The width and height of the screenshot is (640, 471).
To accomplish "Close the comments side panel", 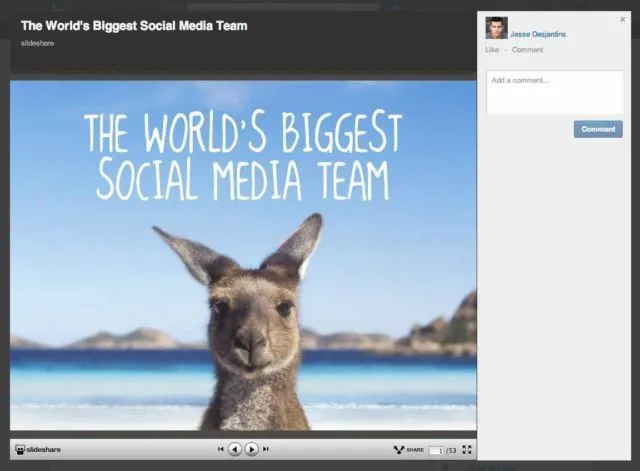I will 622,19.
